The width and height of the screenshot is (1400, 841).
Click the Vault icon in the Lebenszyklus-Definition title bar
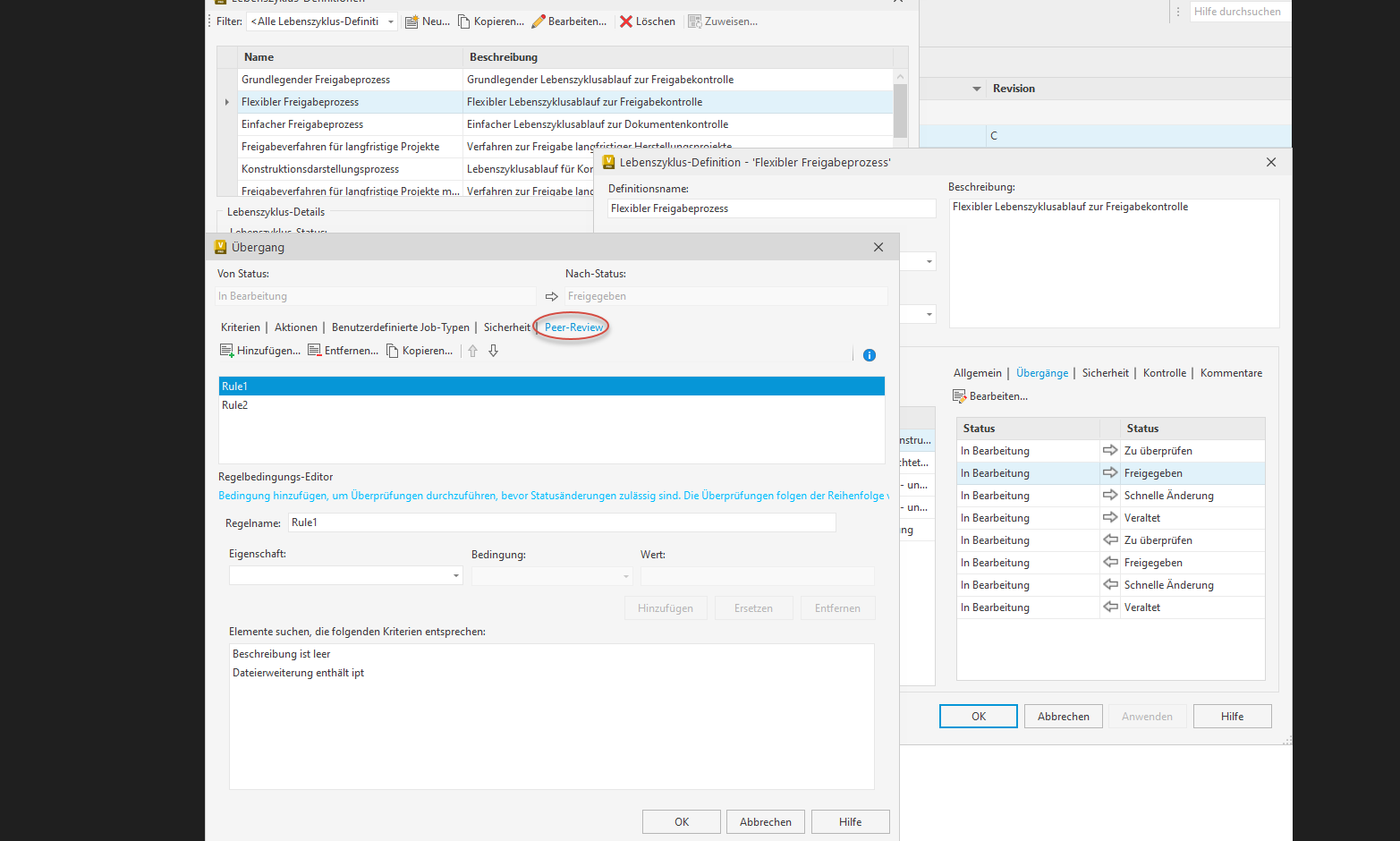[x=609, y=162]
